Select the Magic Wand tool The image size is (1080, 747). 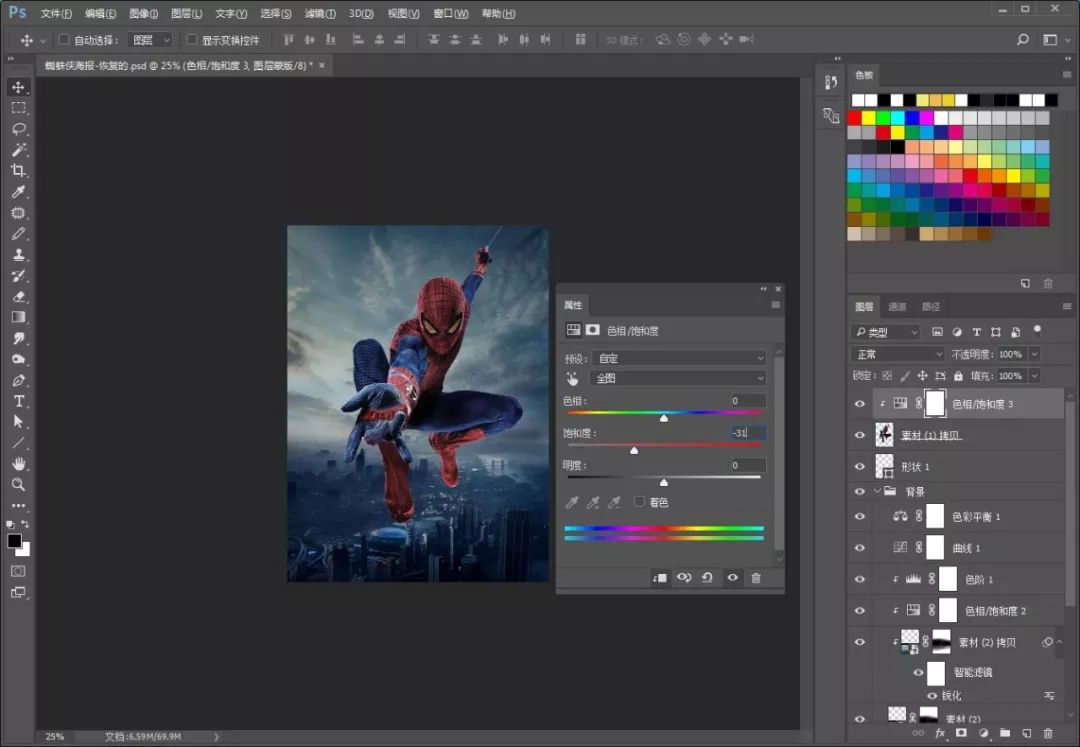(19, 149)
